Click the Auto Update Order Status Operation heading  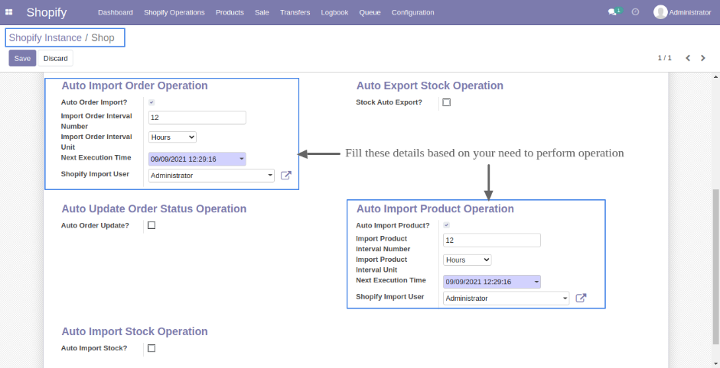click(x=154, y=209)
